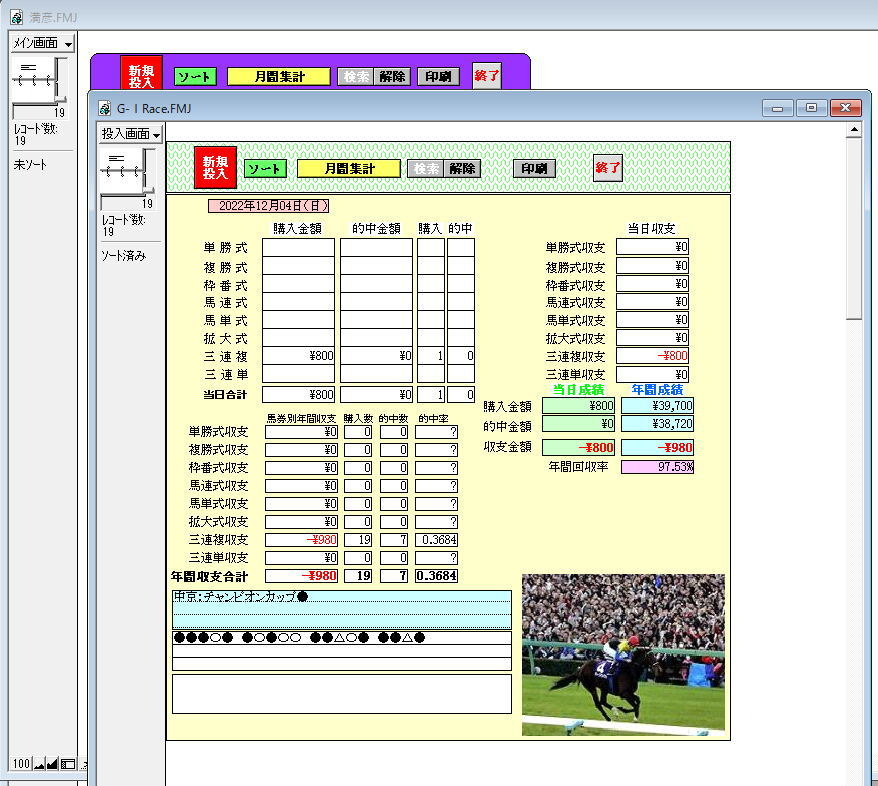Click 三連複収支 購入数 value 19

click(358, 540)
